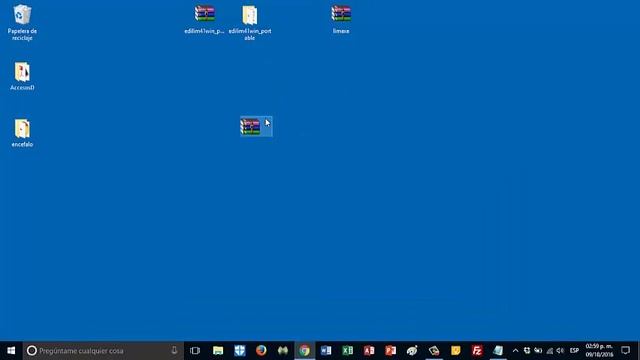Launch Firefox from the taskbar
The image size is (640, 360).
point(261,351)
